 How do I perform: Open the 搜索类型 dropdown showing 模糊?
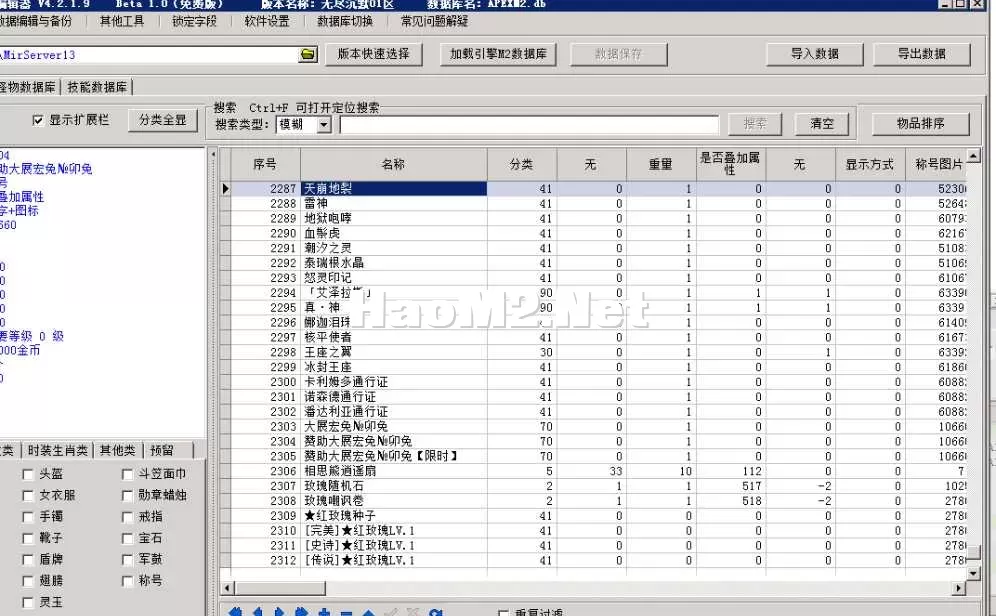pyautogui.click(x=323, y=124)
